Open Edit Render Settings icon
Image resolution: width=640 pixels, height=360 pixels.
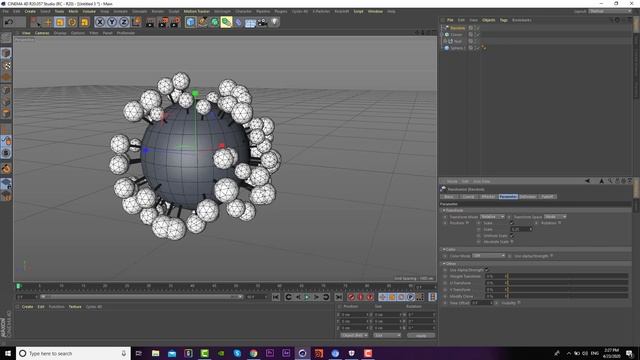[175, 22]
